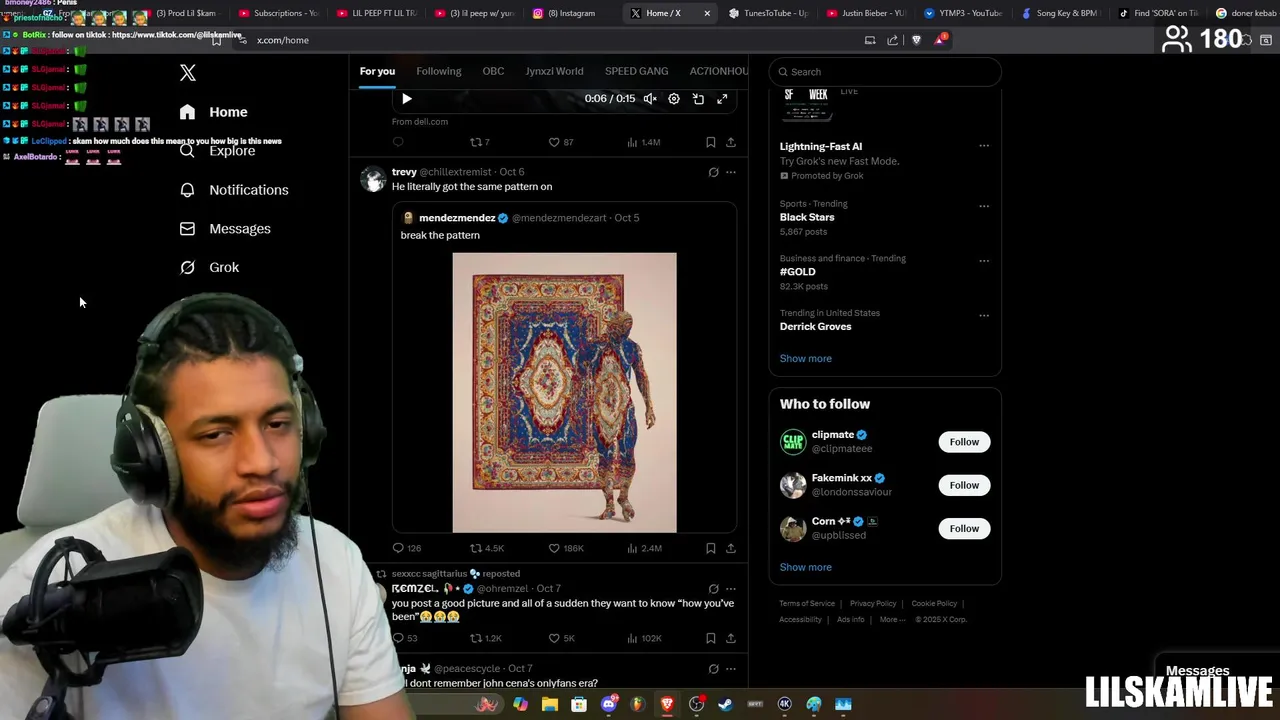This screenshot has width=1280, height=720.
Task: Switch to the Following timeline tab
Action: tap(439, 71)
